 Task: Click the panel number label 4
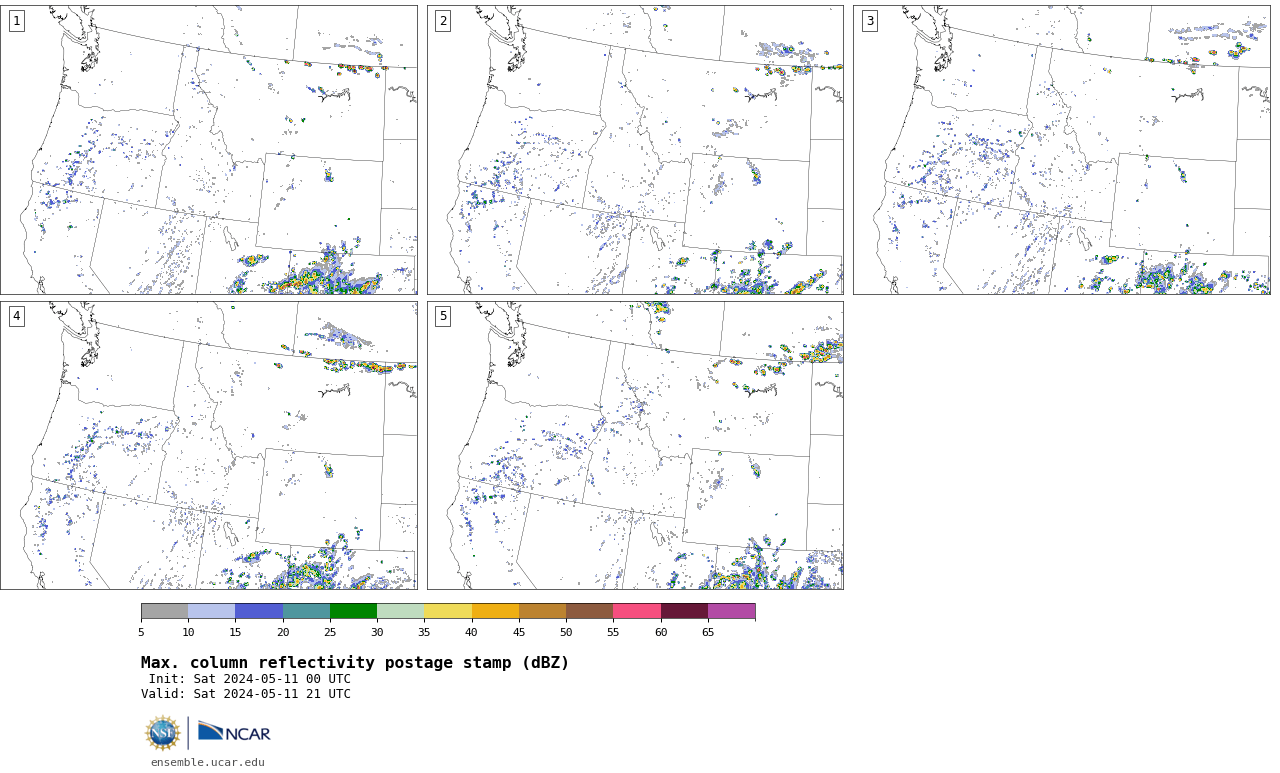coord(16,316)
